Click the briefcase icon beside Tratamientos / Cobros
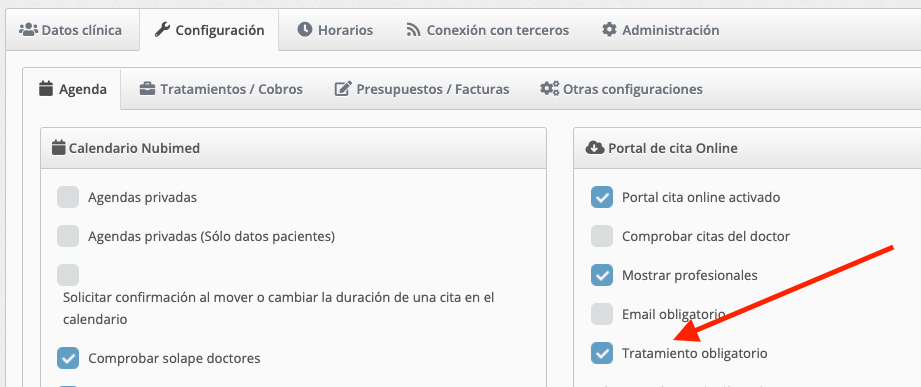921x387 pixels. (x=147, y=89)
